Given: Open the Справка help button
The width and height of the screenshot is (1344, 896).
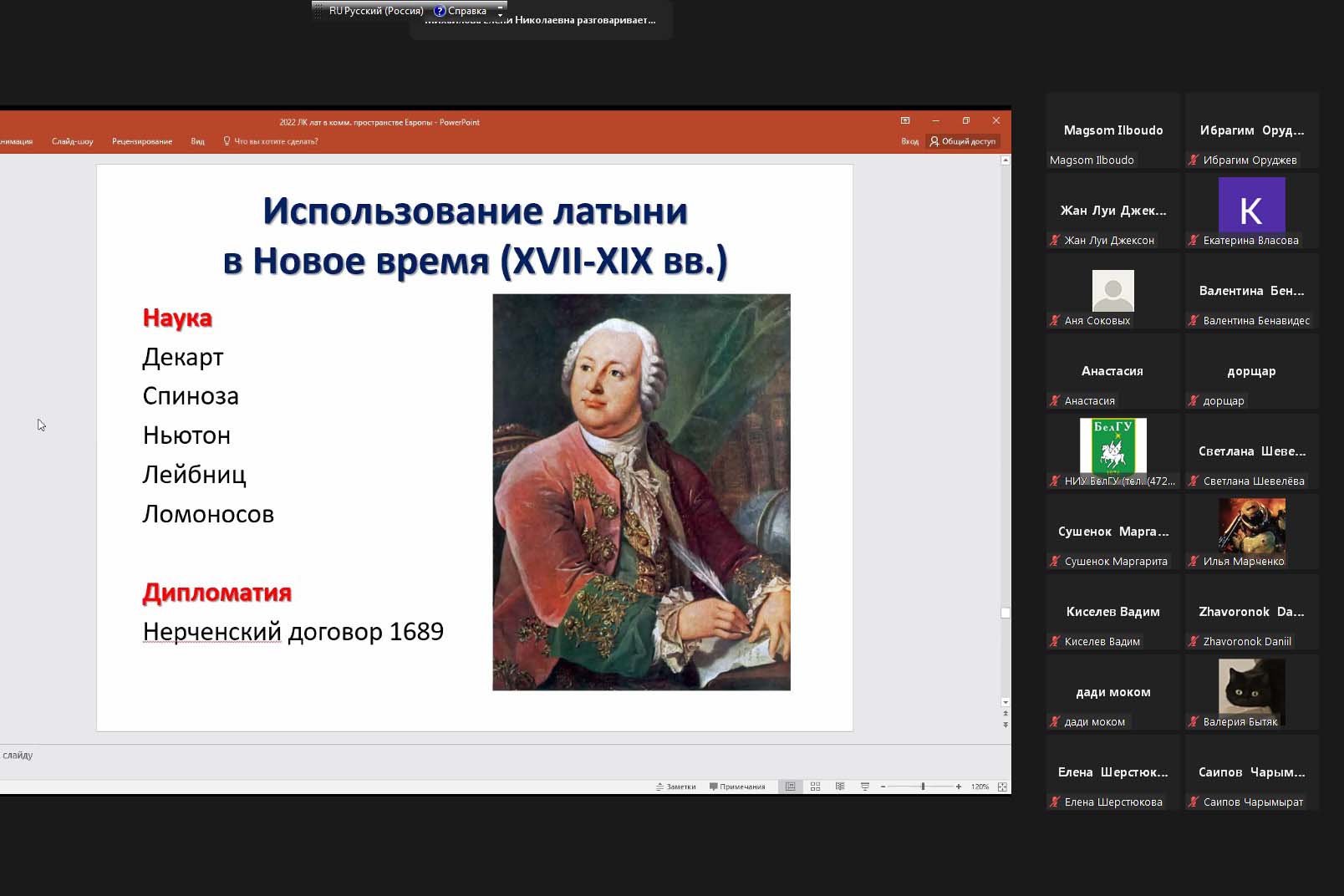Looking at the screenshot, I should (461, 11).
